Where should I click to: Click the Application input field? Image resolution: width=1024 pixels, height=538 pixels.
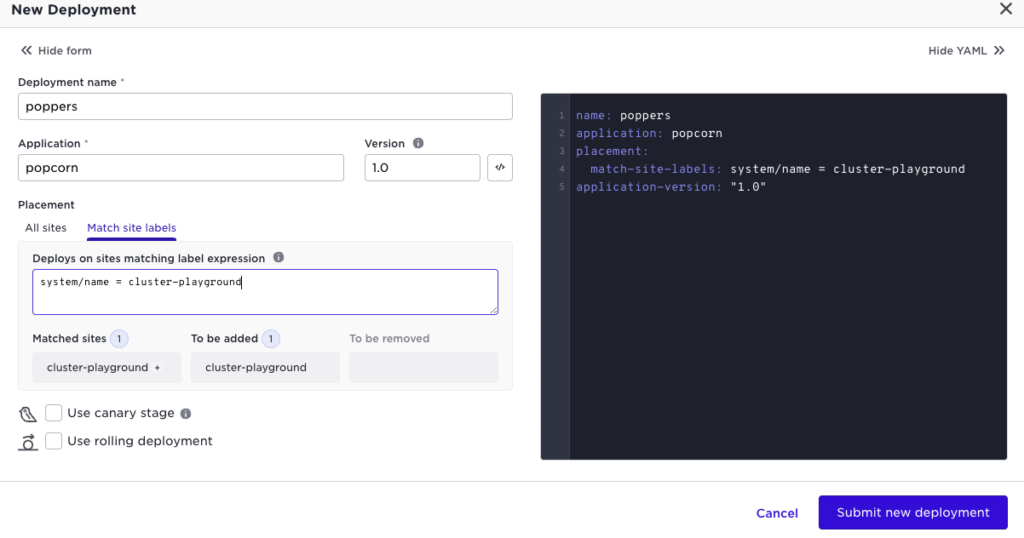click(x=181, y=168)
